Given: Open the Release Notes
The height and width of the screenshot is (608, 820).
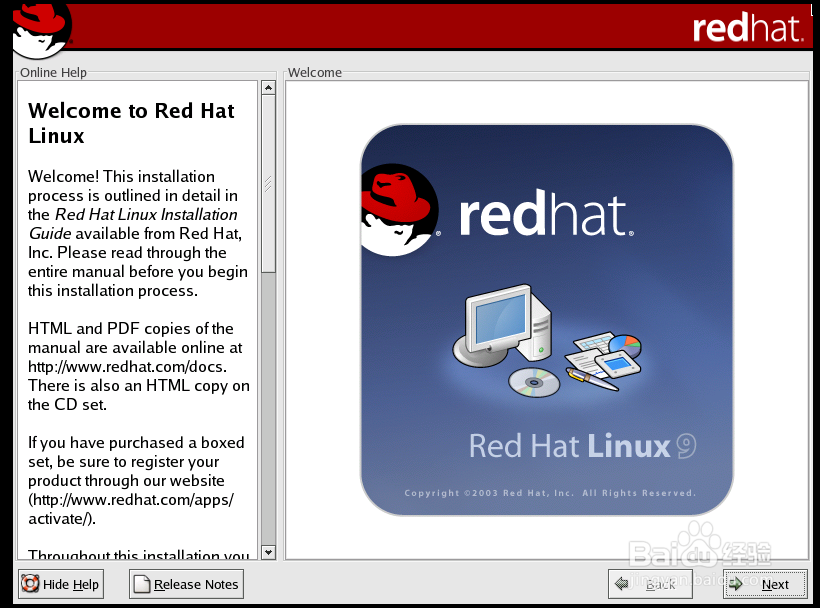Looking at the screenshot, I should 186,584.
